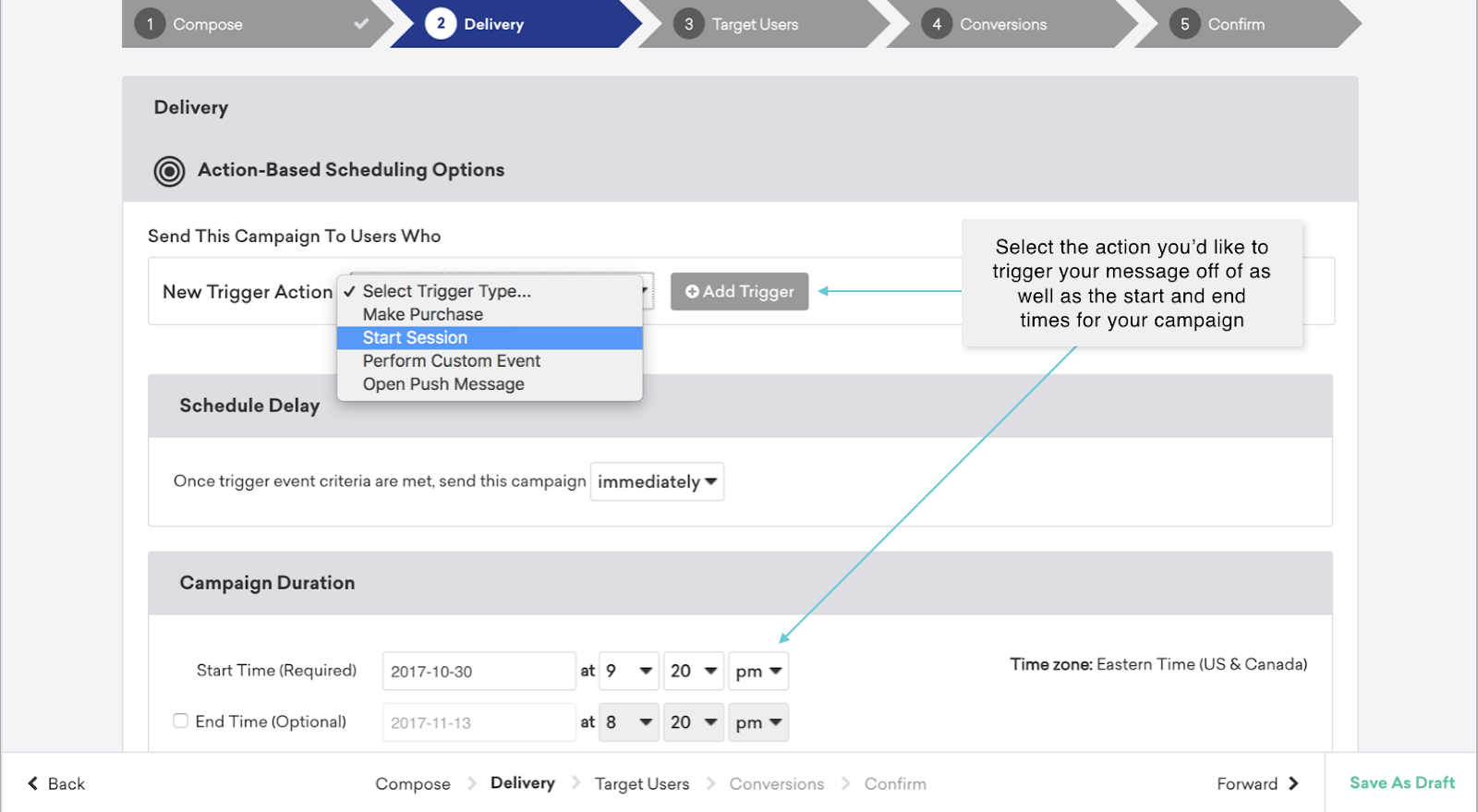Open the Start Time am/pm selector
The image size is (1478, 812).
pyautogui.click(x=757, y=672)
